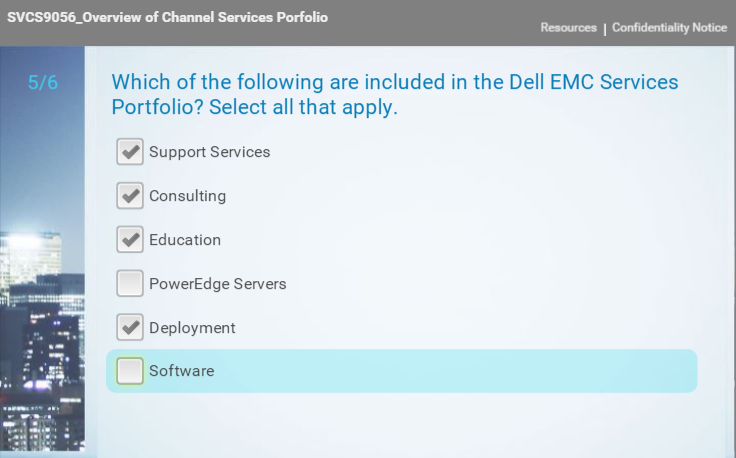736x458 pixels.
Task: Click the Support Services label text
Action: click(x=209, y=152)
